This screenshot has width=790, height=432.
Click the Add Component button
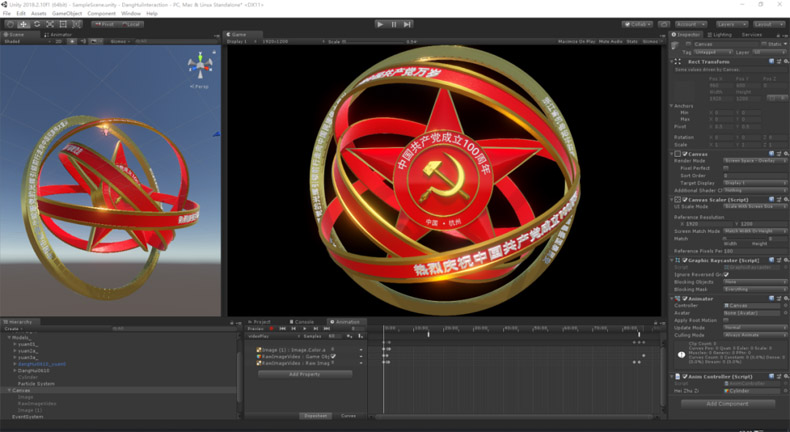(x=728, y=404)
